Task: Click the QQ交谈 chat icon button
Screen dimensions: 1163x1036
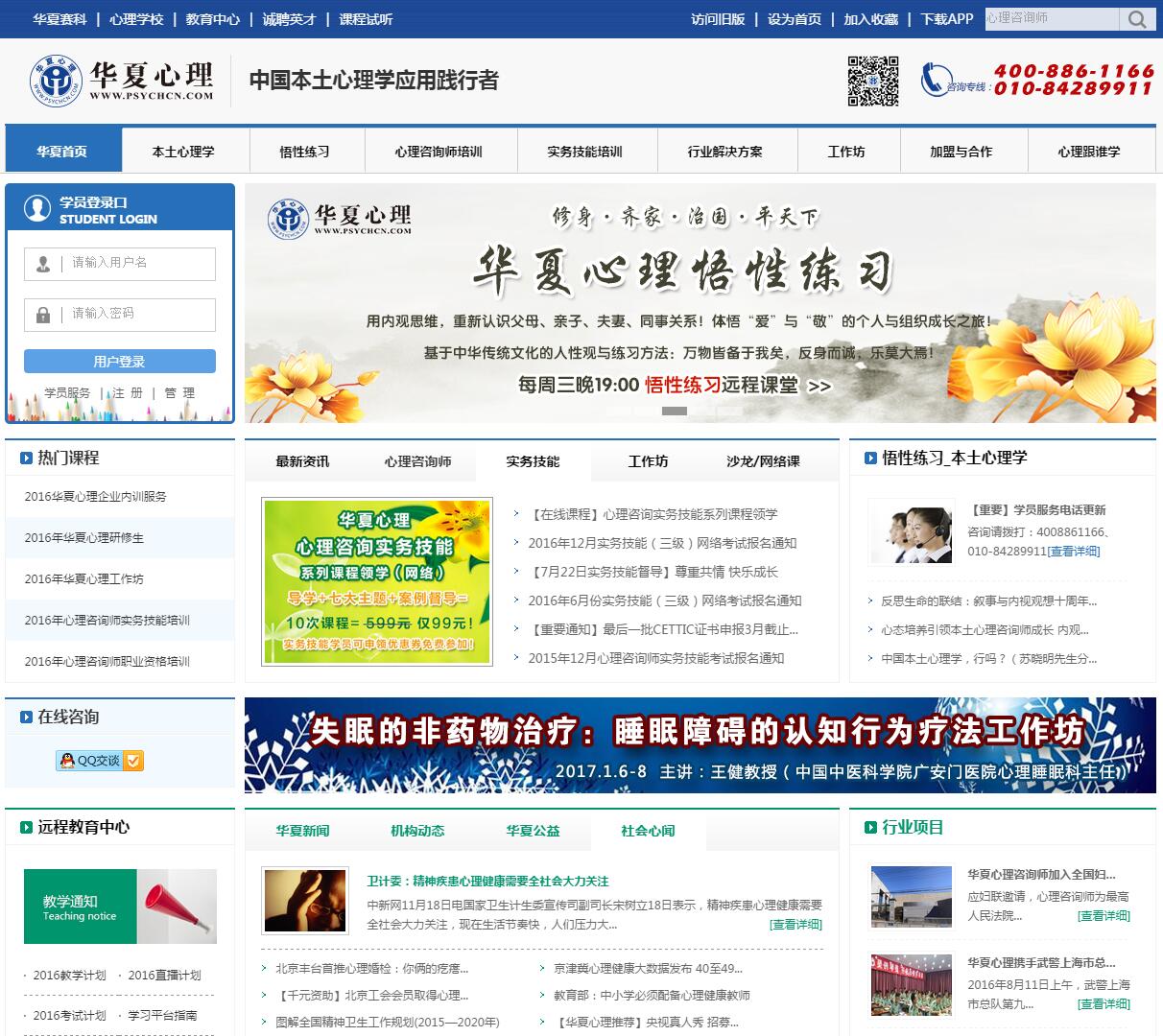Action: point(100,761)
